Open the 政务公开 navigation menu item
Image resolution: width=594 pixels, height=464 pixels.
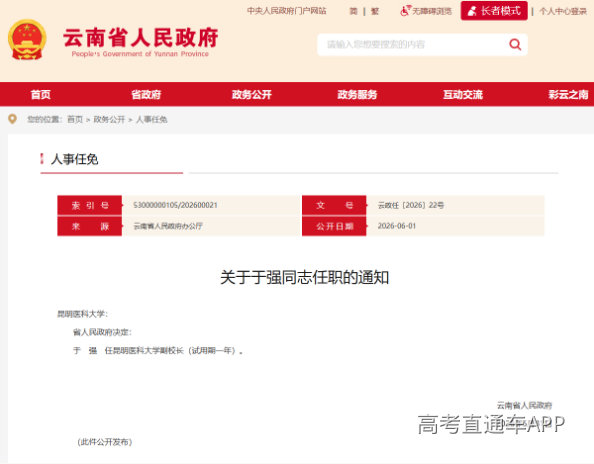252,94
